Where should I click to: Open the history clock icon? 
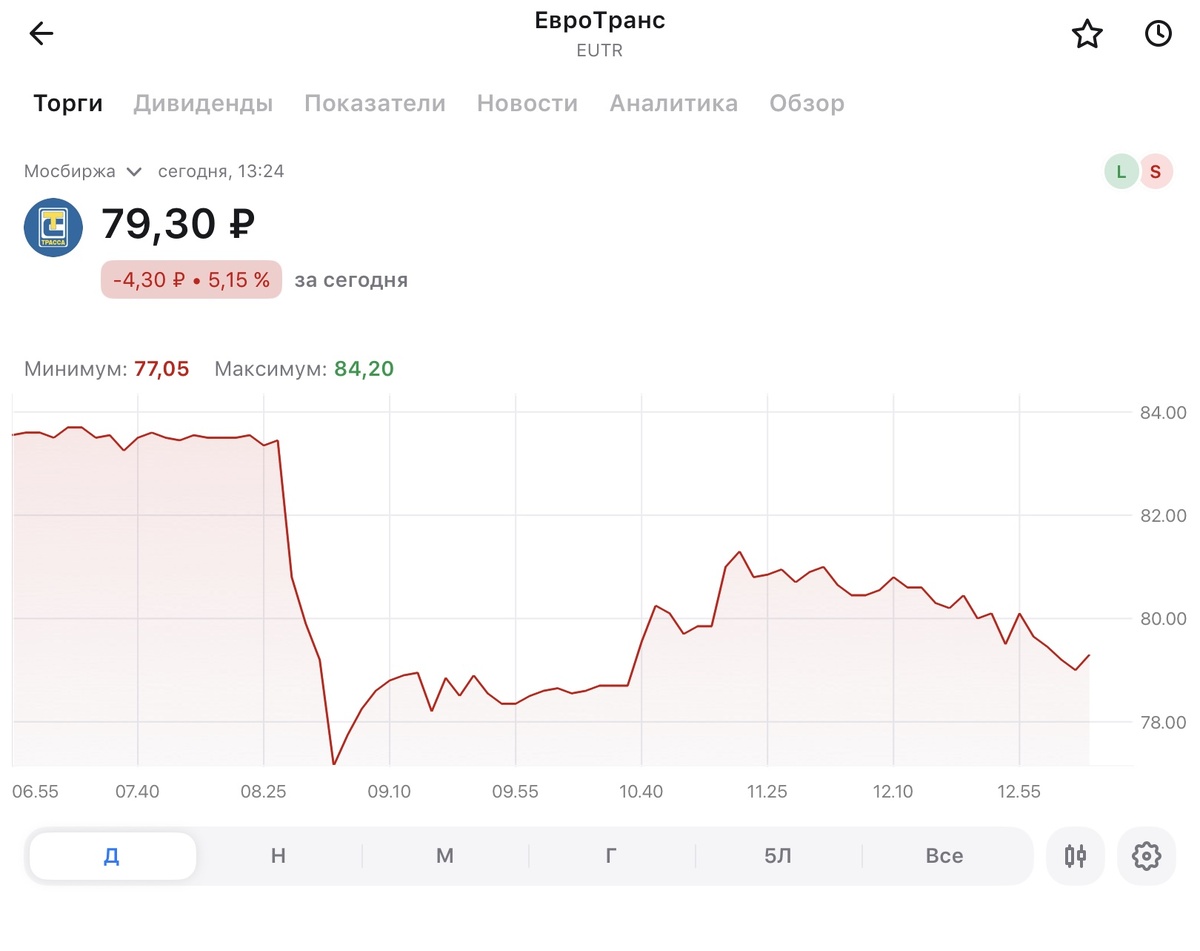[x=1158, y=34]
